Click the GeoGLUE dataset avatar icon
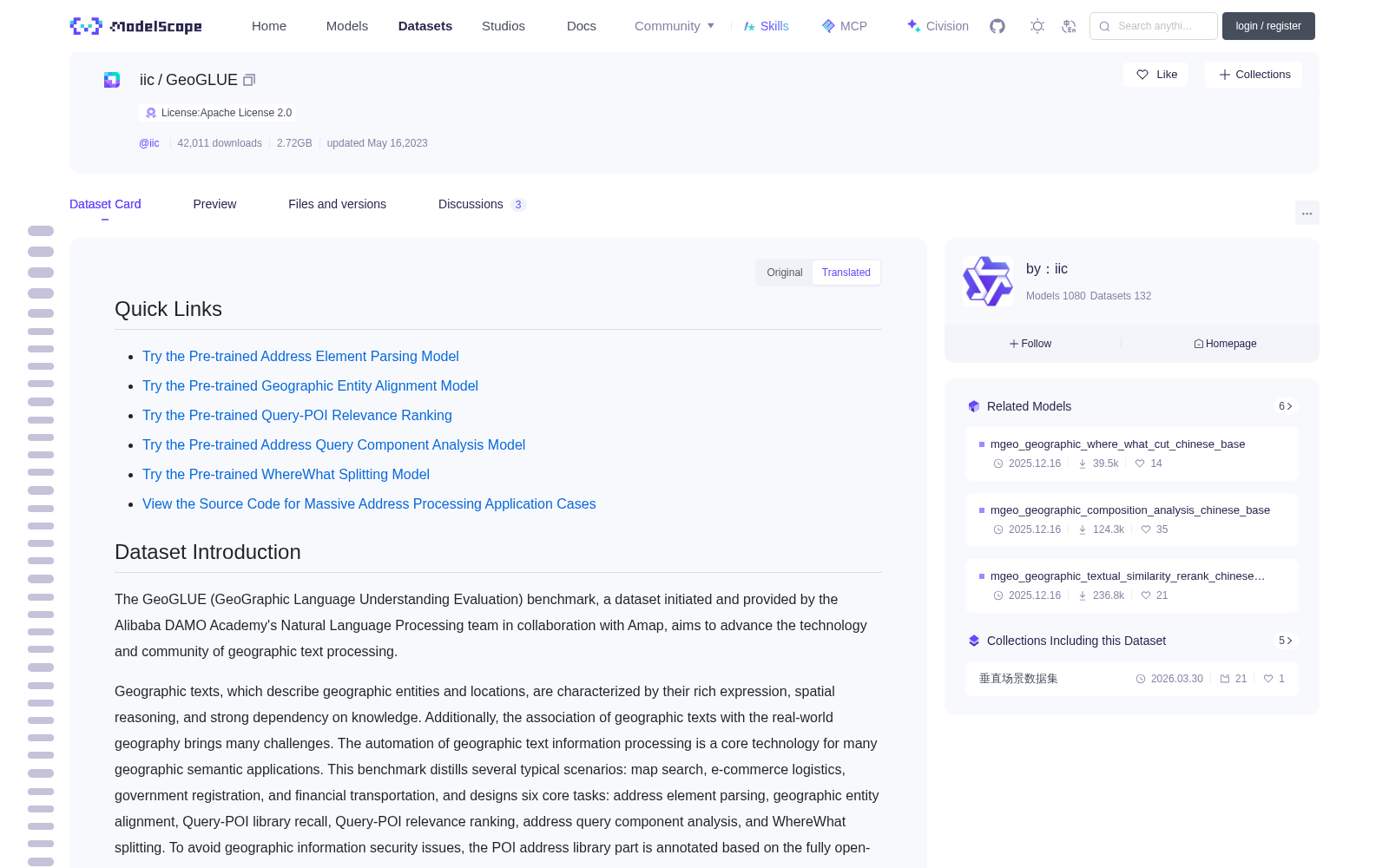This screenshot has width=1389, height=868. point(112,80)
